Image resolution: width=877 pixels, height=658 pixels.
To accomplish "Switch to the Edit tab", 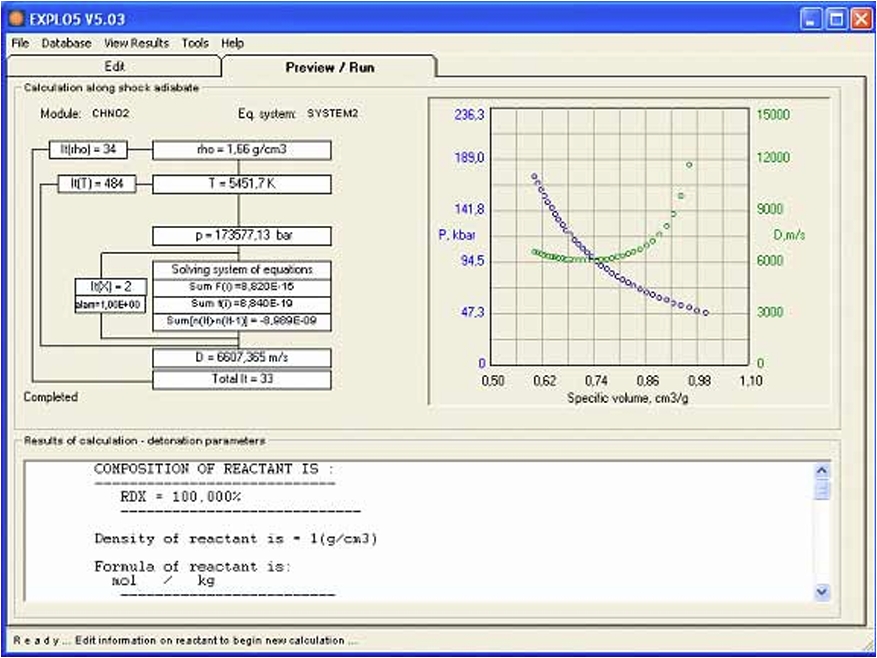I will (114, 67).
